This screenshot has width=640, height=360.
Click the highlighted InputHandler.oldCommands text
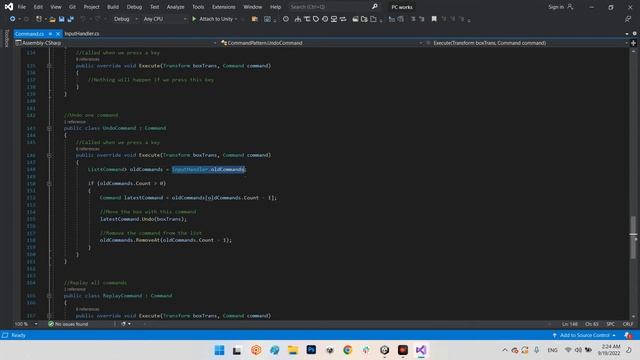pos(208,169)
